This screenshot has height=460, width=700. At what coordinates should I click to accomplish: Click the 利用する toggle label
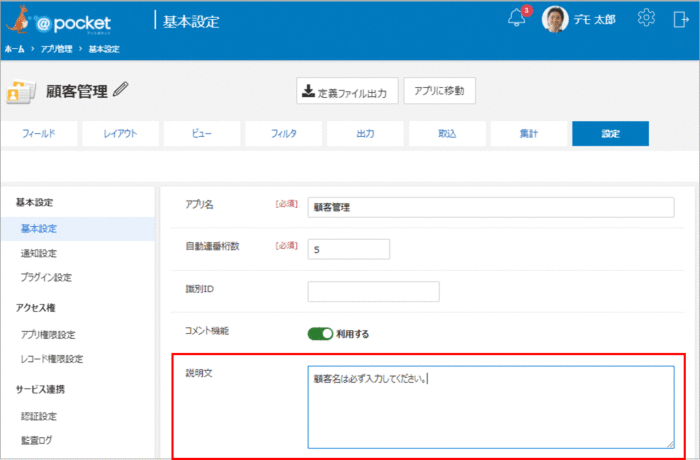tap(353, 334)
